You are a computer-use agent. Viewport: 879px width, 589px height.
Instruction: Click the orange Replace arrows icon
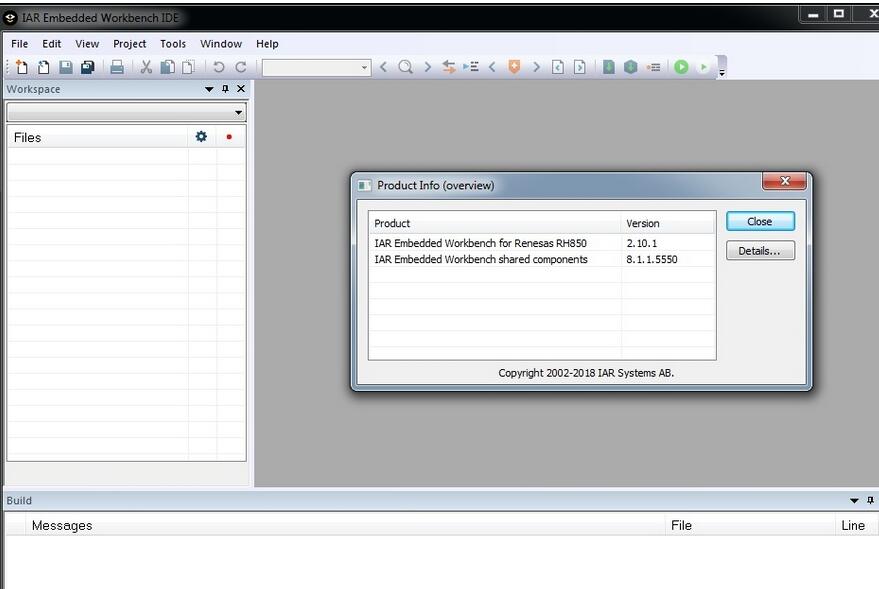coord(448,67)
